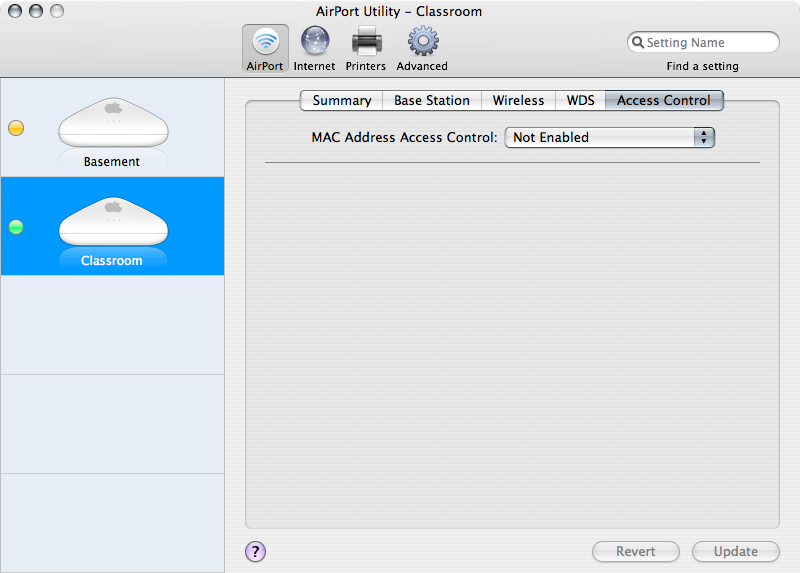
Task: Focus the Setting Name search field
Action: [x=703, y=42]
